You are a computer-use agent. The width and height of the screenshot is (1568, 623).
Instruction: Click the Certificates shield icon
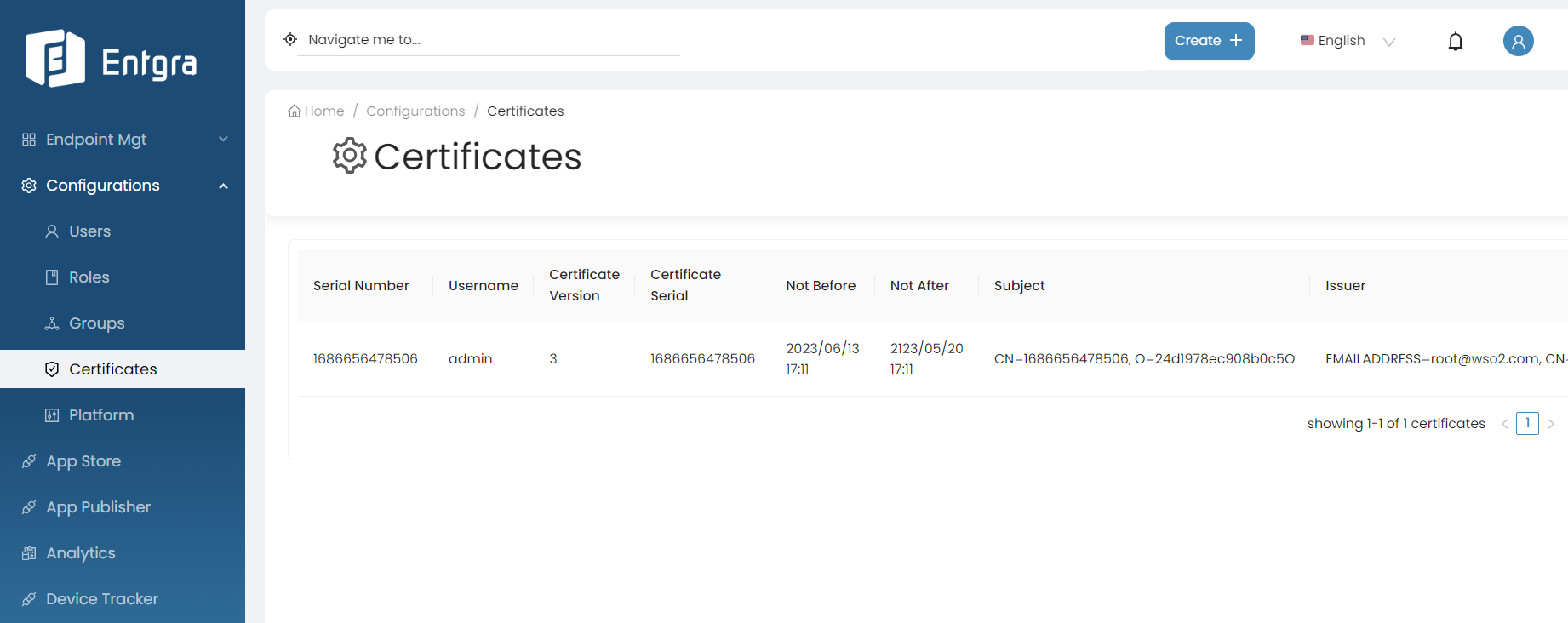[x=52, y=369]
